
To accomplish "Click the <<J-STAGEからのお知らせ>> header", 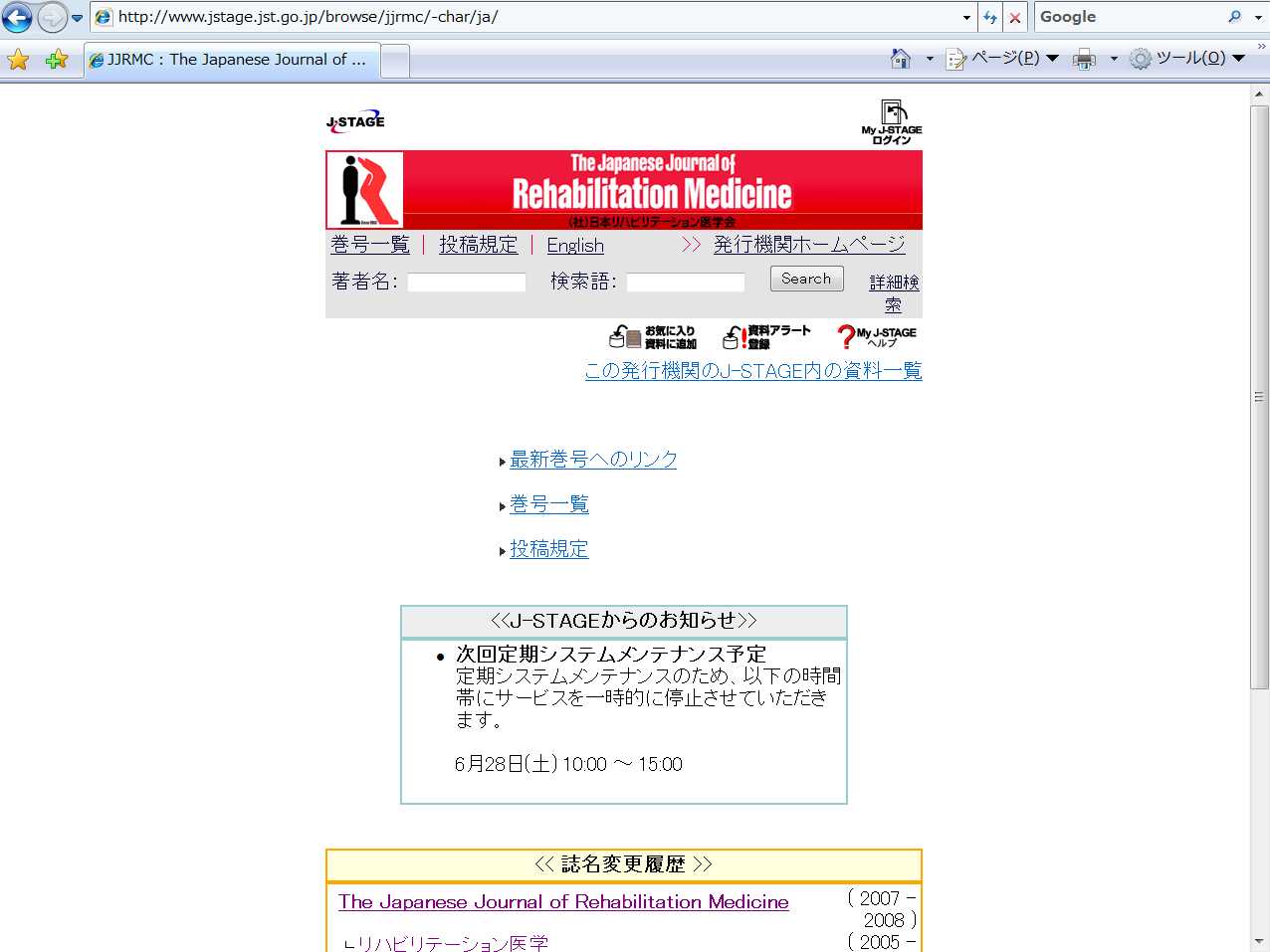I will click(624, 621).
